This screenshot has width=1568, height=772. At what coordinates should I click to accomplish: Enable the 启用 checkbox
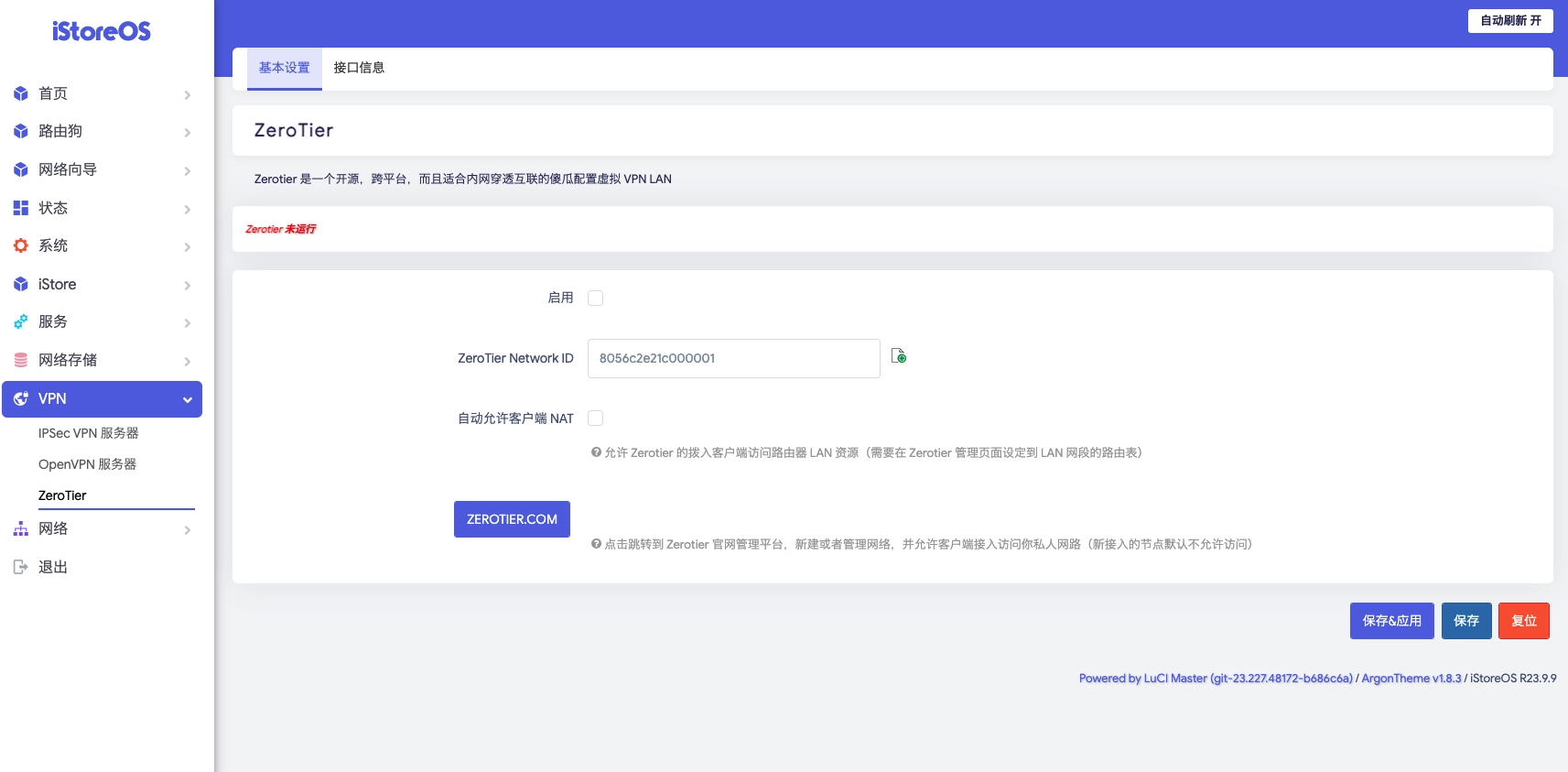click(x=595, y=298)
